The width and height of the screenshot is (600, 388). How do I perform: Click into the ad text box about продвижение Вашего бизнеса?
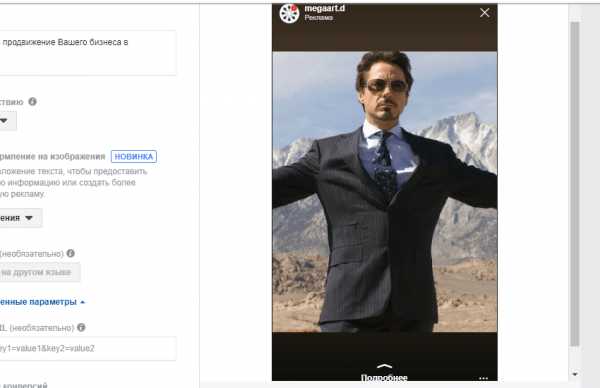(88, 52)
